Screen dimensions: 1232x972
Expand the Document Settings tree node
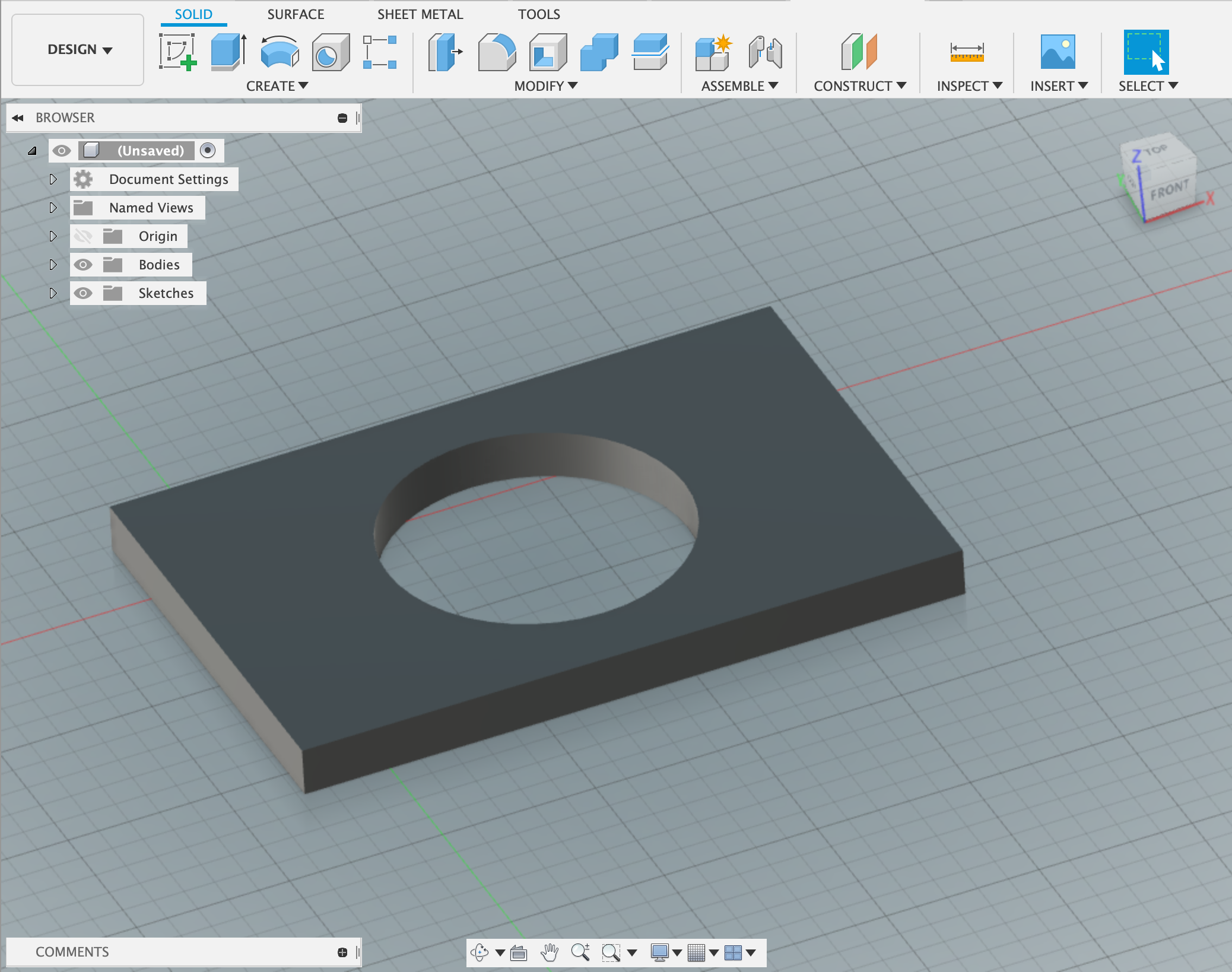point(53,179)
